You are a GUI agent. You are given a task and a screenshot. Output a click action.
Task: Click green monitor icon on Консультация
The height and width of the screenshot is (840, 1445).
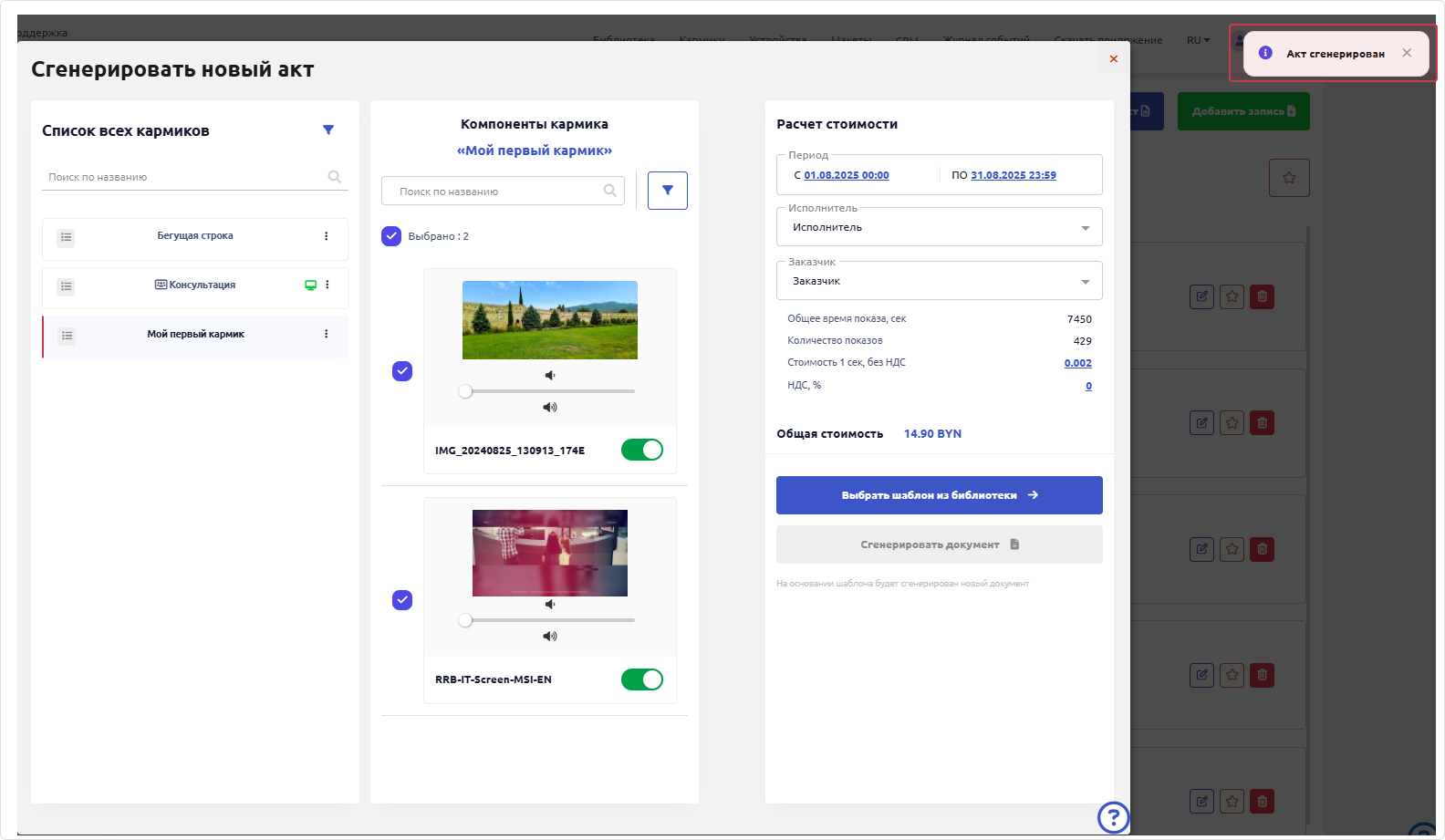coord(310,285)
